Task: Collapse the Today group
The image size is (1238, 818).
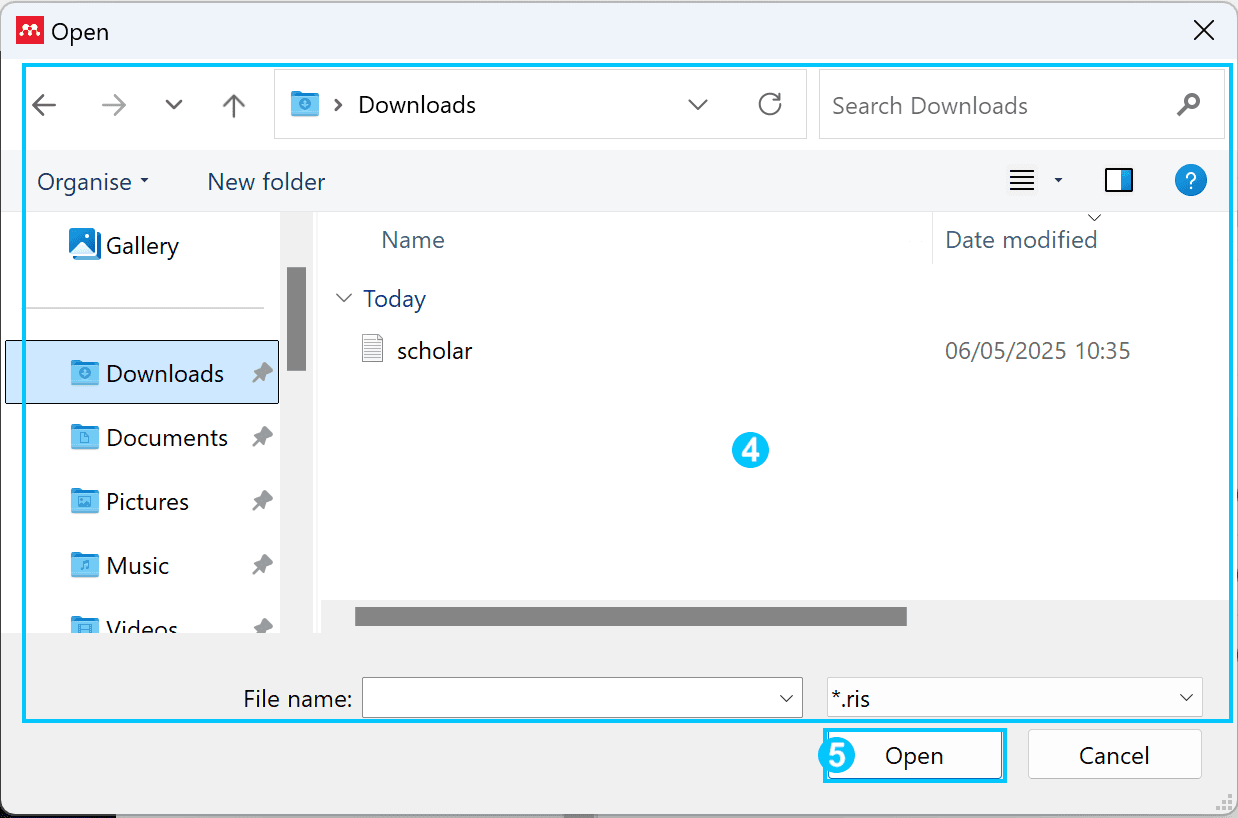Action: (344, 298)
